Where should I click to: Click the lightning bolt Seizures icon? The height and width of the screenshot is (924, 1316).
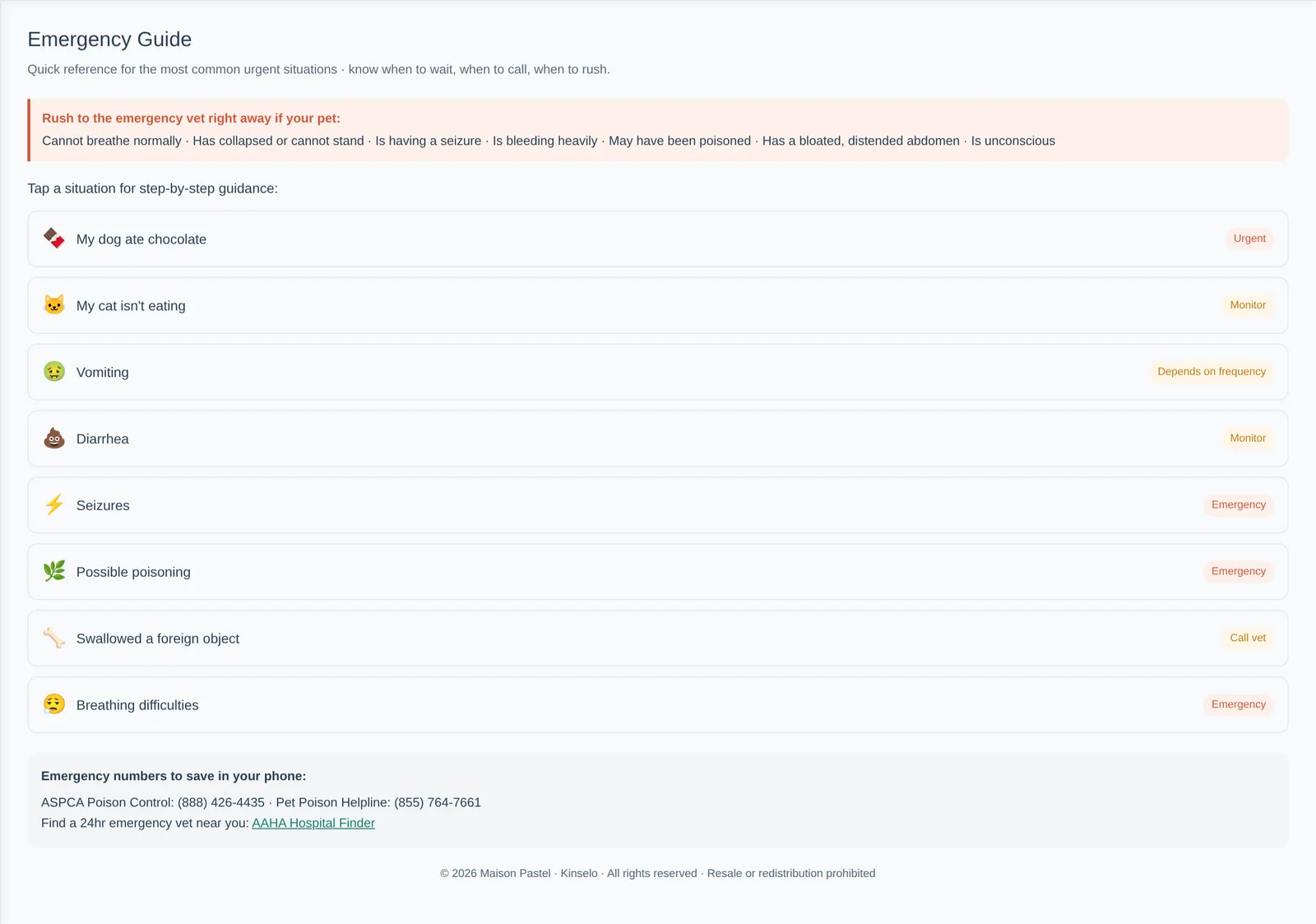click(x=54, y=505)
